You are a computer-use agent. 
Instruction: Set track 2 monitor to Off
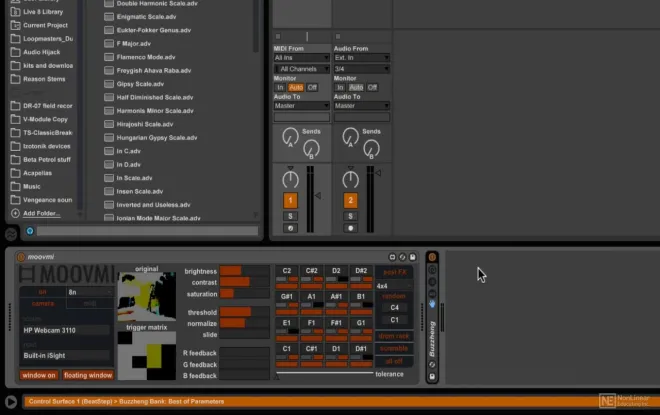372,88
